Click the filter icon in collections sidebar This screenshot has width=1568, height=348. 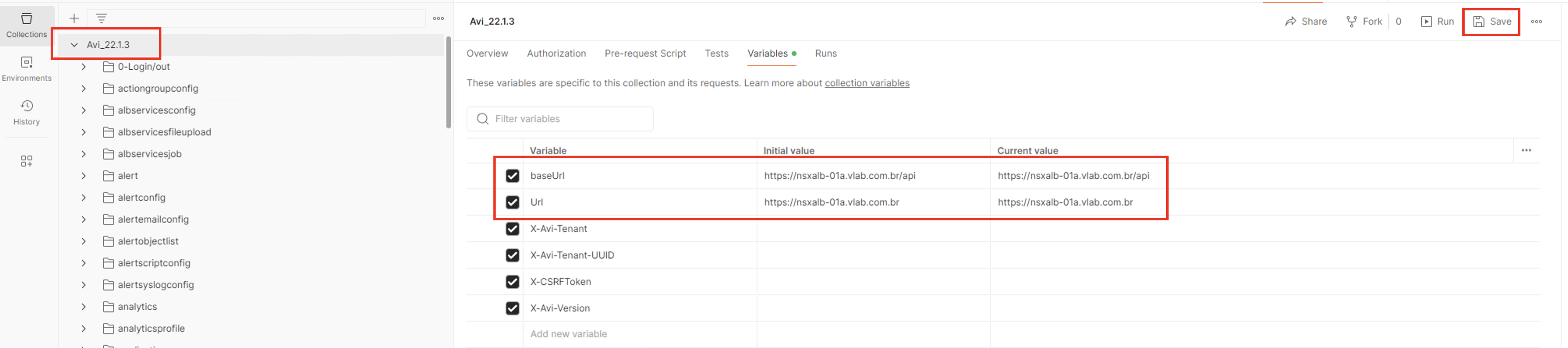pos(102,18)
